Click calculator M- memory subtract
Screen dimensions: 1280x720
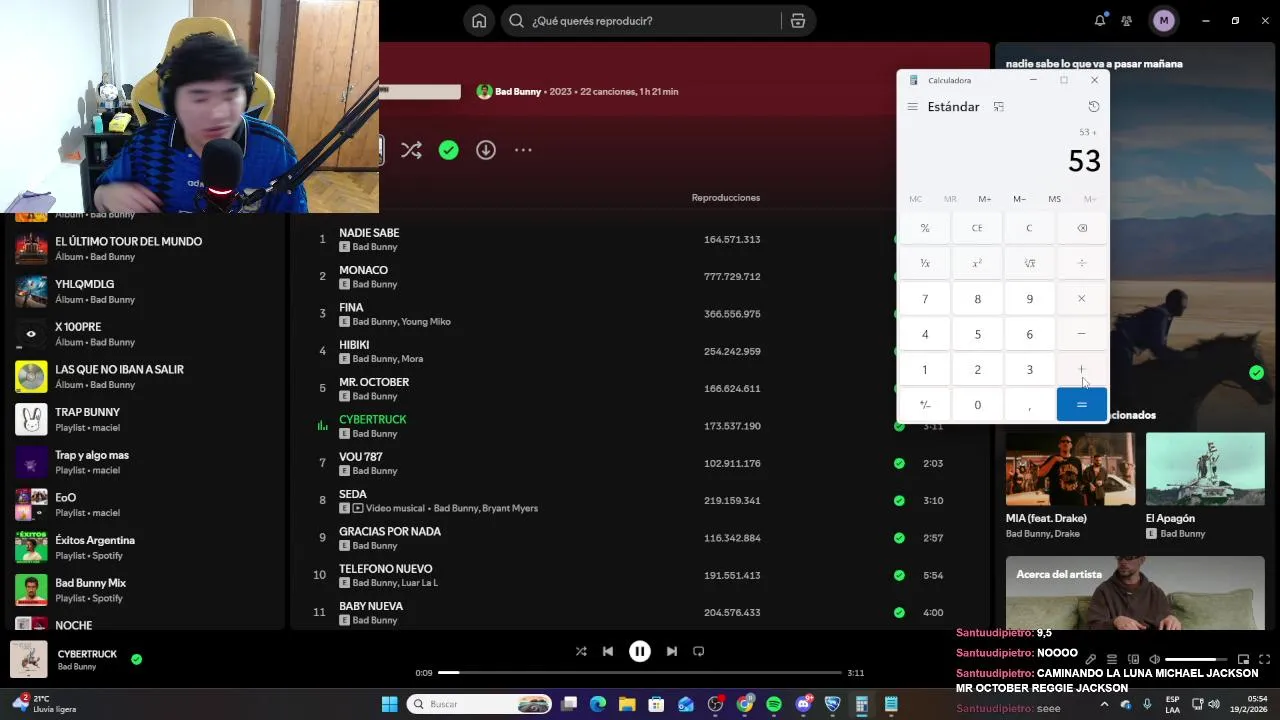[x=1019, y=199]
